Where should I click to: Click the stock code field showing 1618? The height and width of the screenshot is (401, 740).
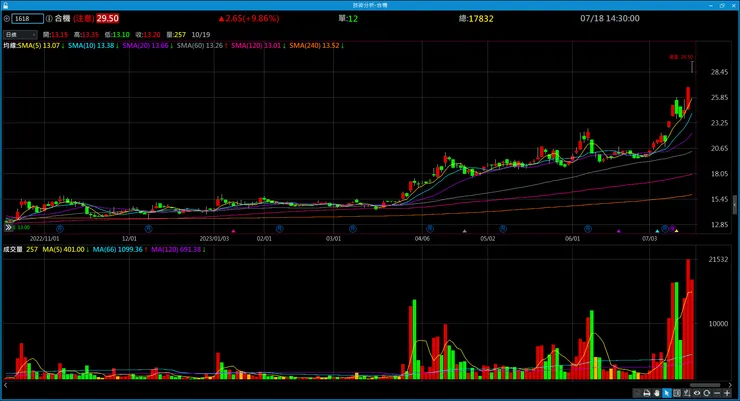tap(27, 19)
